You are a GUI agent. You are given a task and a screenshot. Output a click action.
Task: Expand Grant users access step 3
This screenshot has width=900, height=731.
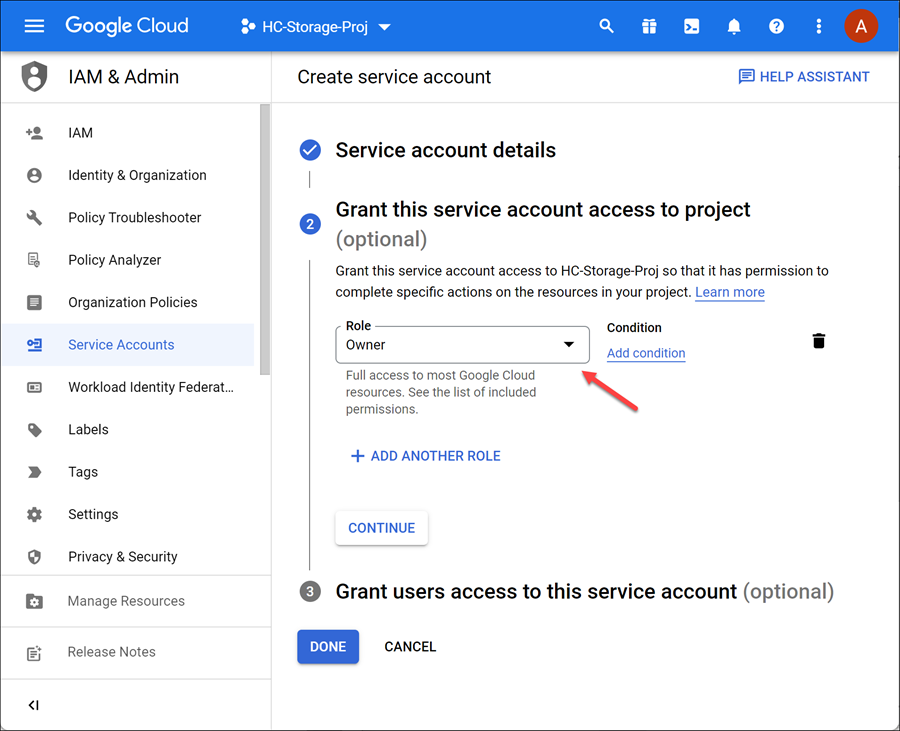(584, 592)
